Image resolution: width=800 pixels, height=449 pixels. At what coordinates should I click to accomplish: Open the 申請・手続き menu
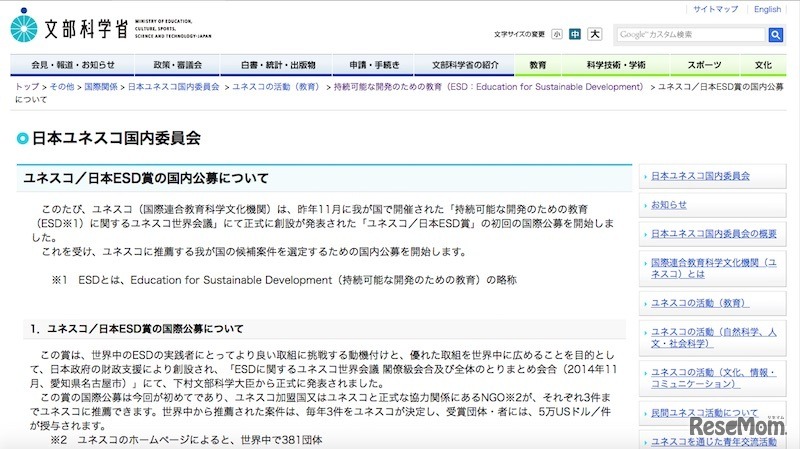[x=374, y=65]
